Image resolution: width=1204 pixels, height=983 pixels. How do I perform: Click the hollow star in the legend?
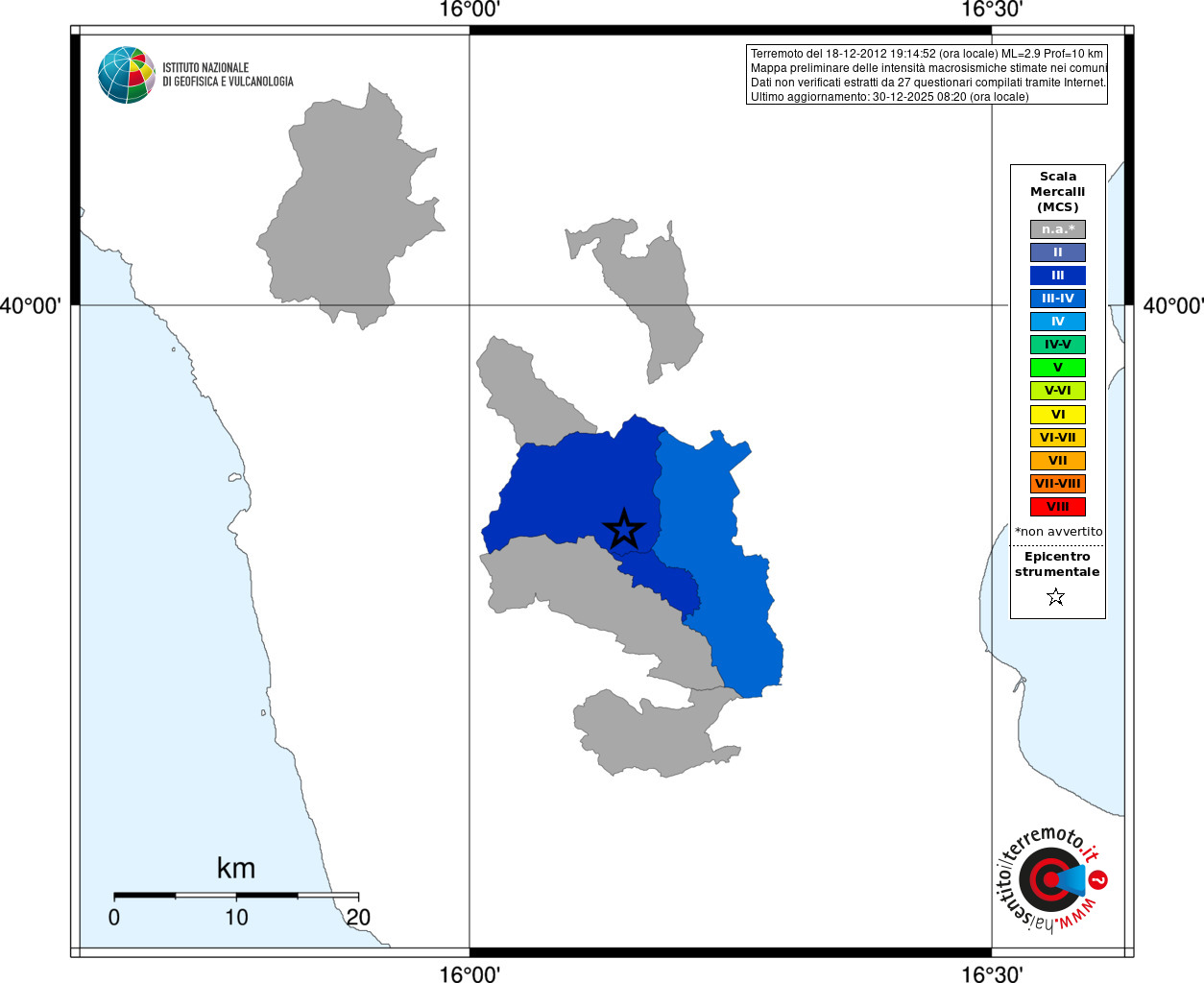(x=1056, y=597)
